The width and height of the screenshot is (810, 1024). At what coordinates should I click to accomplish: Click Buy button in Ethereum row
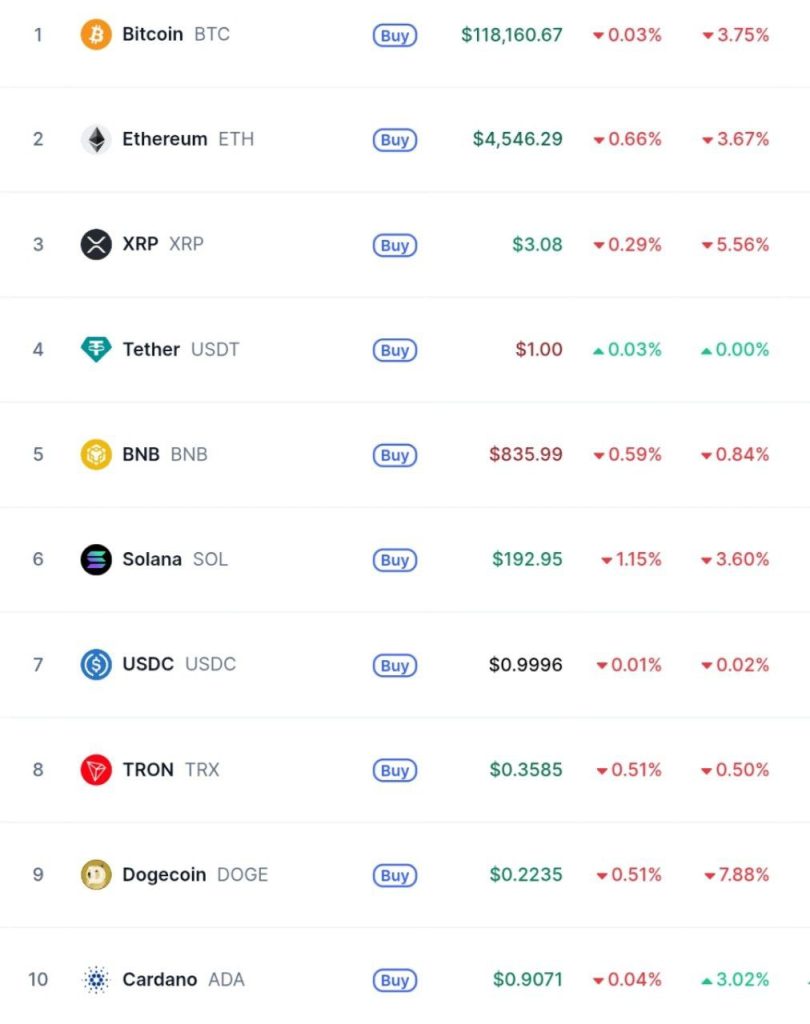click(x=395, y=140)
